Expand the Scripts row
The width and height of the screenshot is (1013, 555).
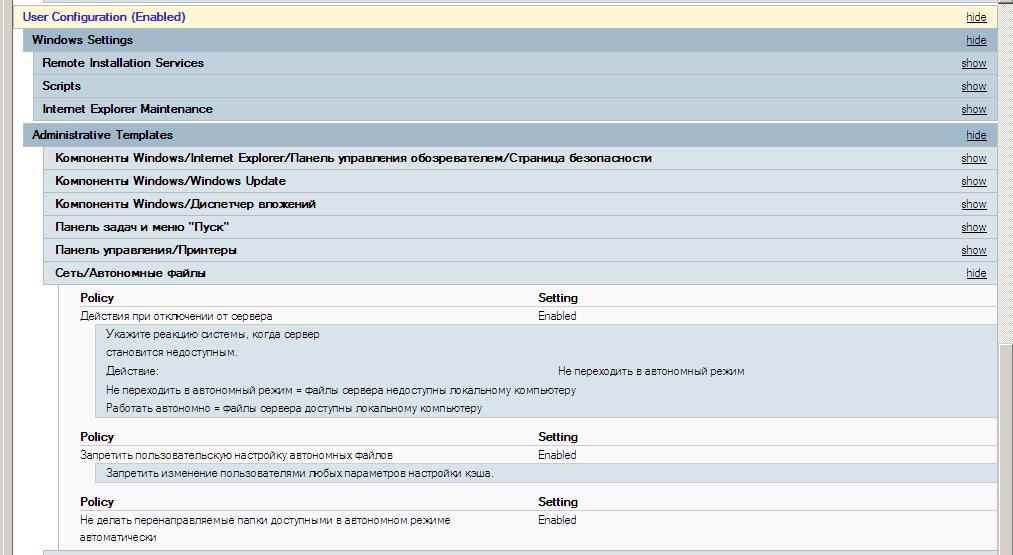click(515, 86)
